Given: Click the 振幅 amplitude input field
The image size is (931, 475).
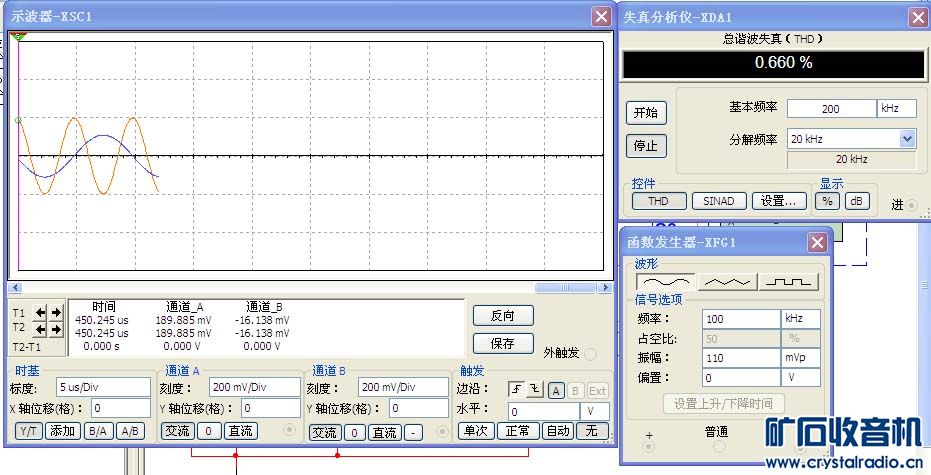Looking at the screenshot, I should click(x=741, y=357).
